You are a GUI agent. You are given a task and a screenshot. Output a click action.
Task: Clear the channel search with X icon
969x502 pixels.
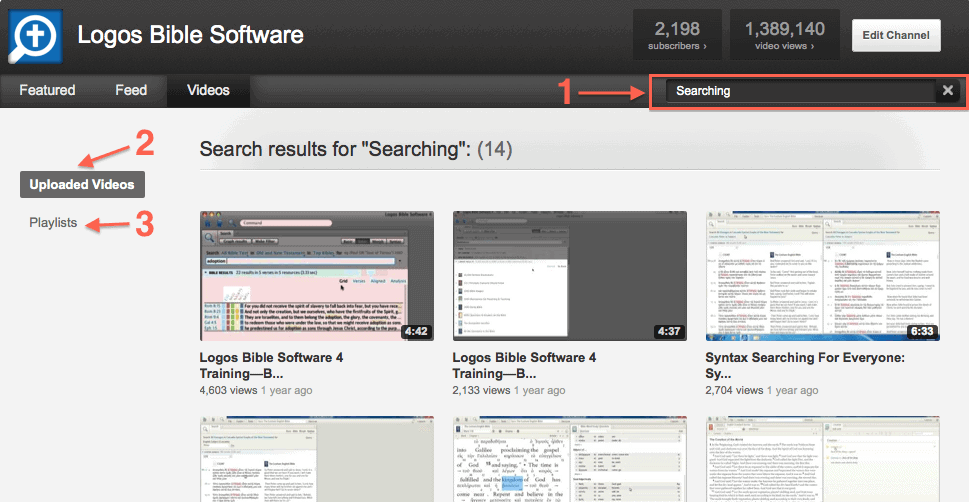(x=947, y=91)
